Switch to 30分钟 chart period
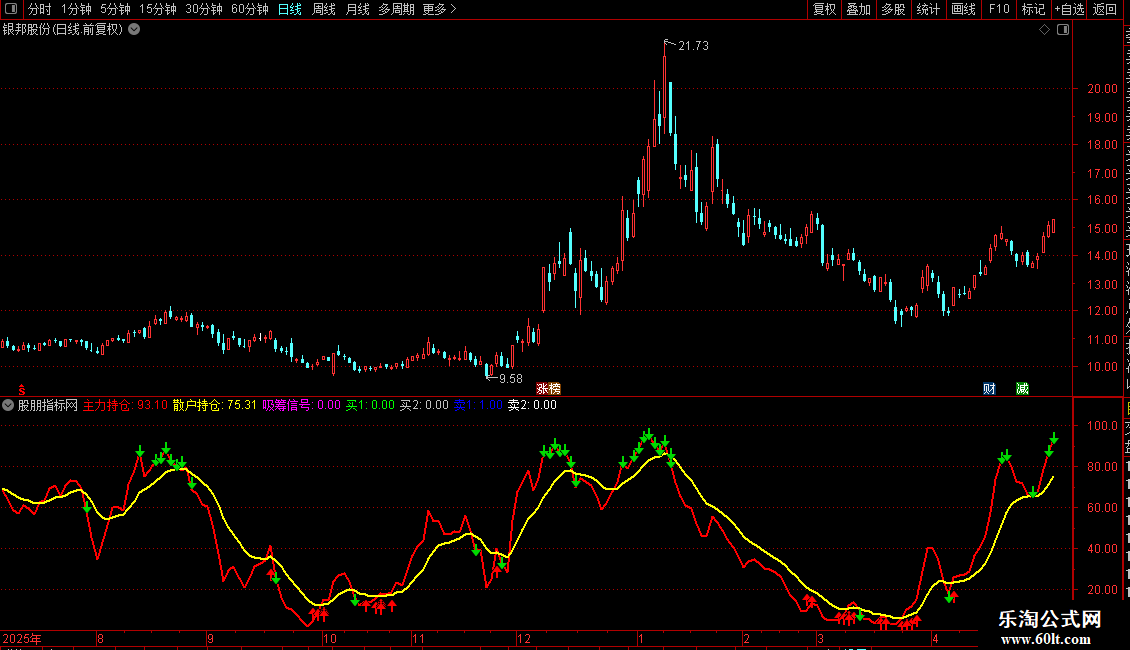Image resolution: width=1130 pixels, height=650 pixels. (x=204, y=9)
